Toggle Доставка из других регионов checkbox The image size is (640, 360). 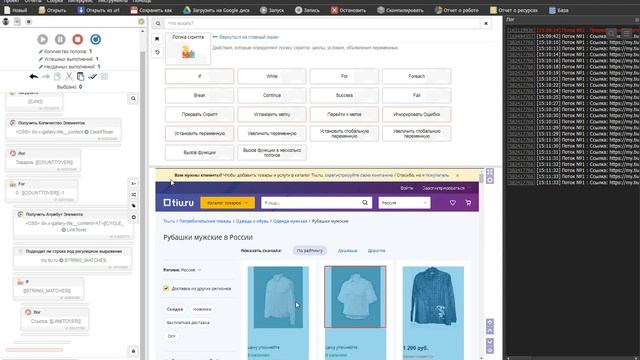coord(166,289)
